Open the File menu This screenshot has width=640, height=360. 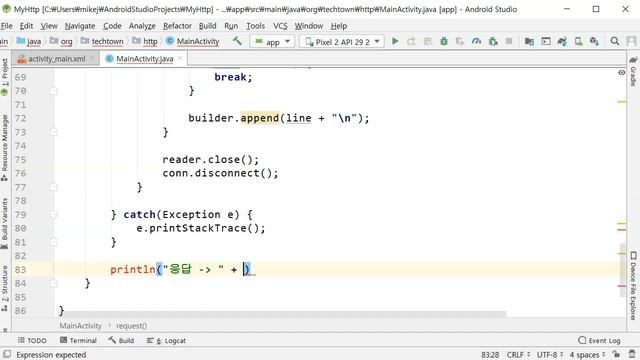point(7,26)
